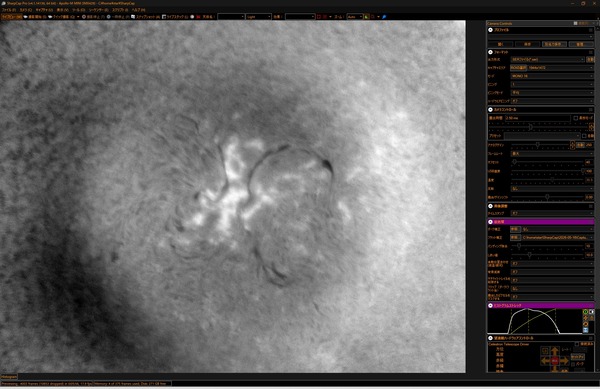This screenshot has width=600, height=389.
Task: Click the Open (開く) profile button
Action: pos(501,44)
